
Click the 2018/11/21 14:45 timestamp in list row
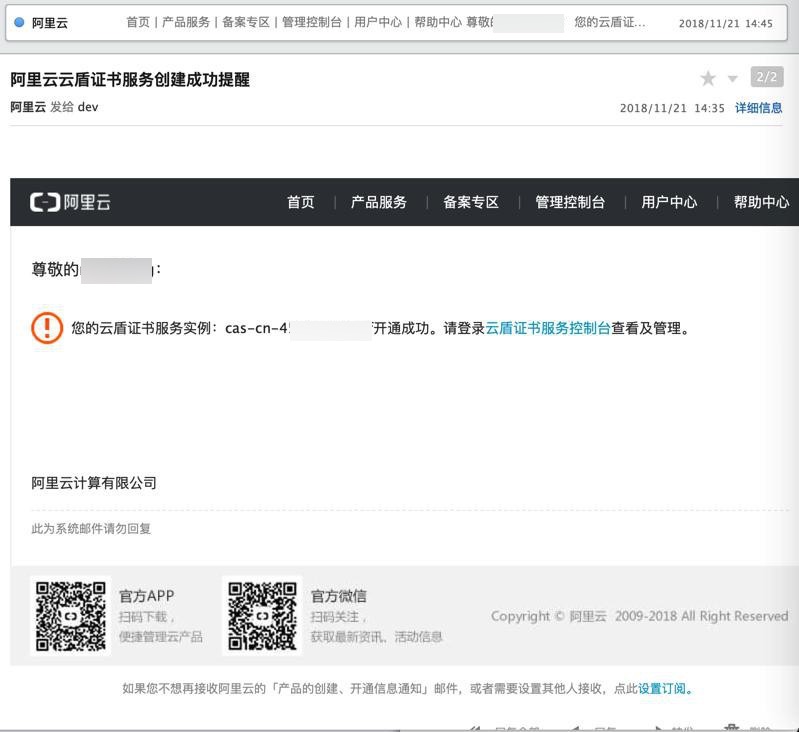726,23
